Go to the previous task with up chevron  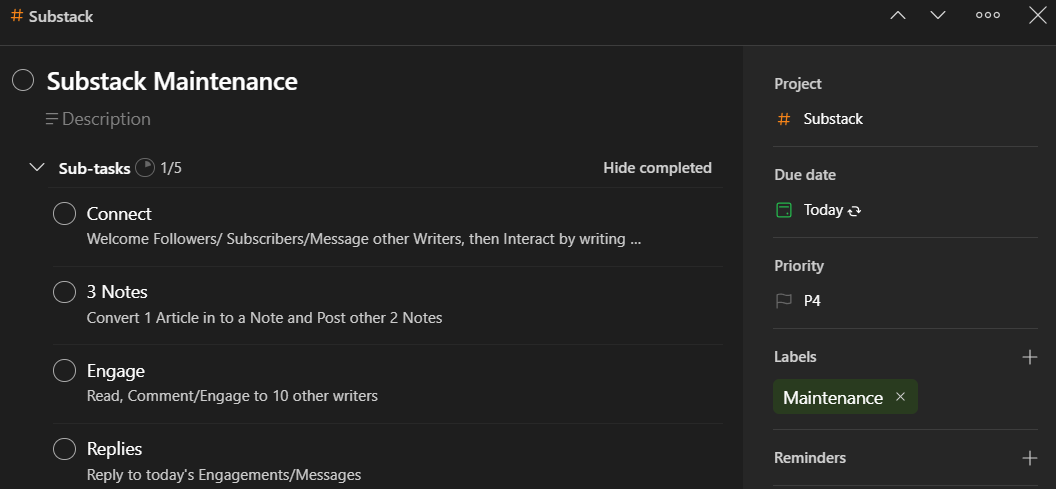coord(898,15)
